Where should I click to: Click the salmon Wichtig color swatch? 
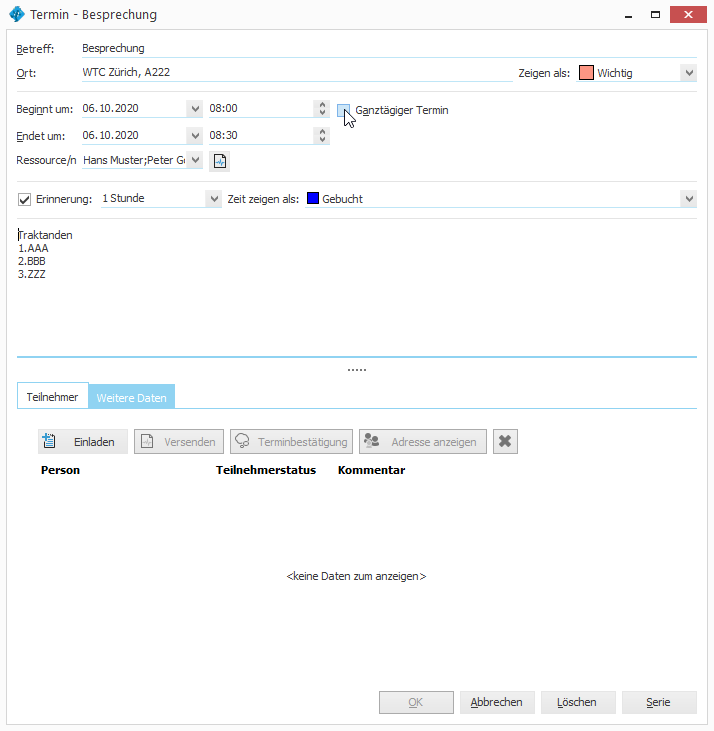tap(586, 73)
